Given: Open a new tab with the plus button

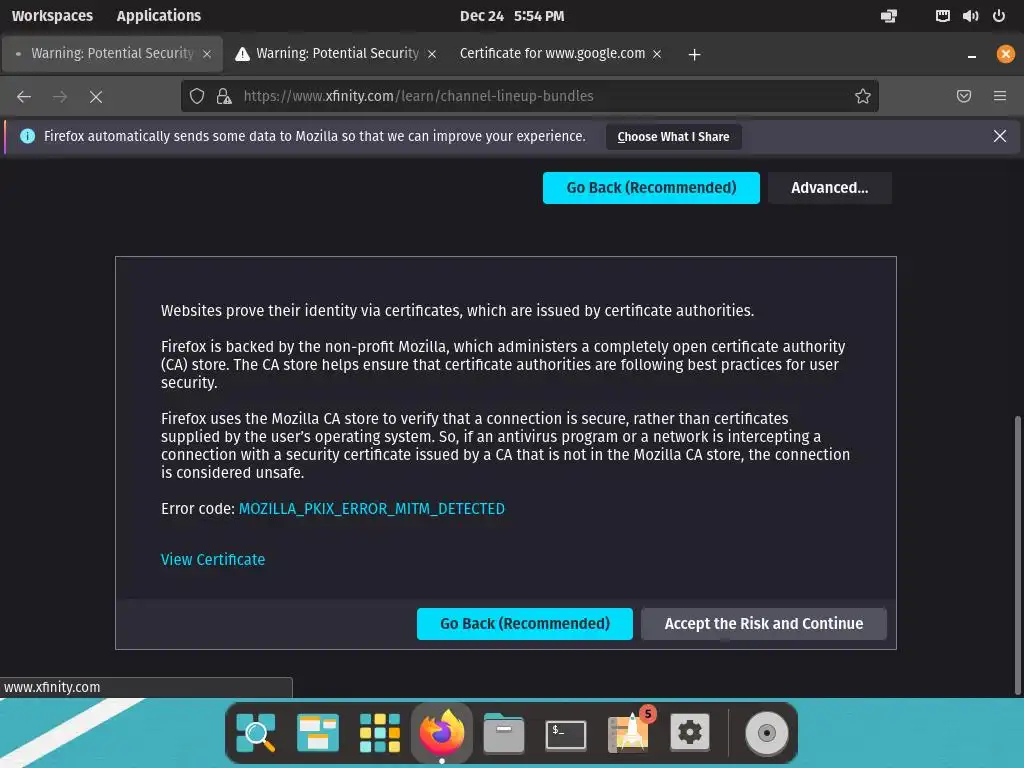Looking at the screenshot, I should pyautogui.click(x=694, y=54).
